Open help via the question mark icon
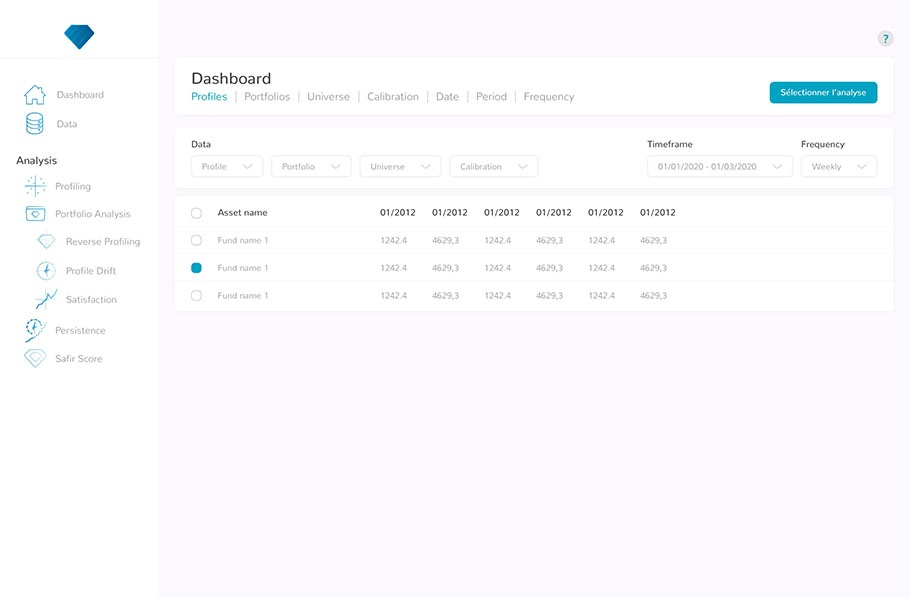 pyautogui.click(x=885, y=39)
